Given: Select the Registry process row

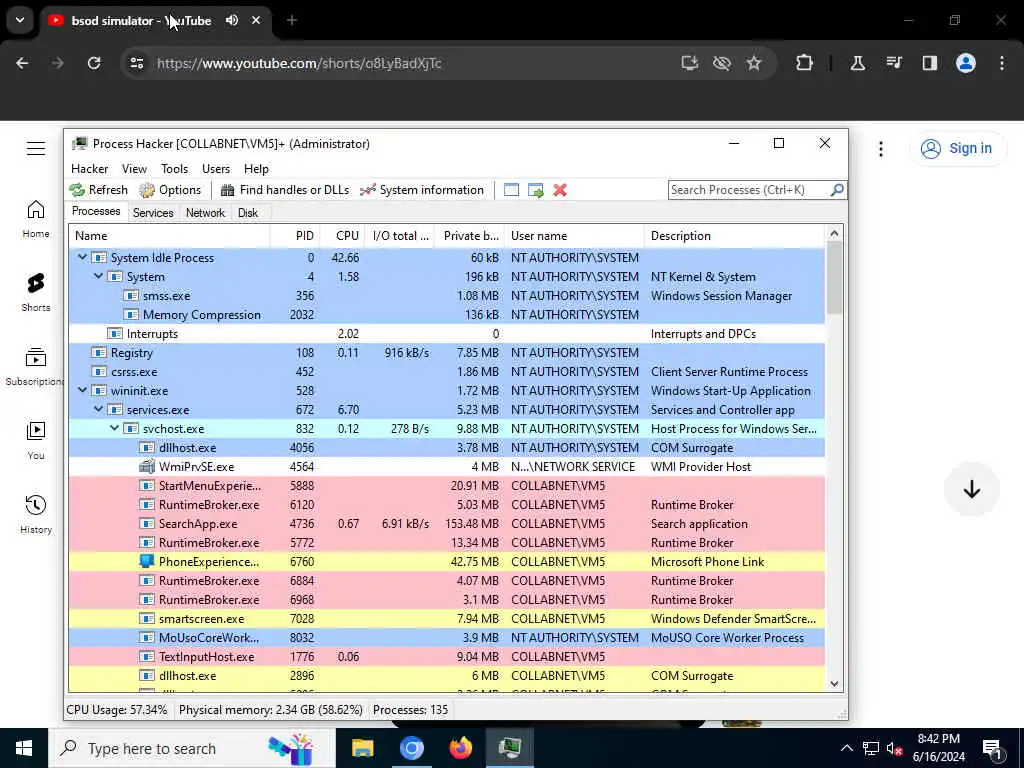Looking at the screenshot, I should pos(447,353).
